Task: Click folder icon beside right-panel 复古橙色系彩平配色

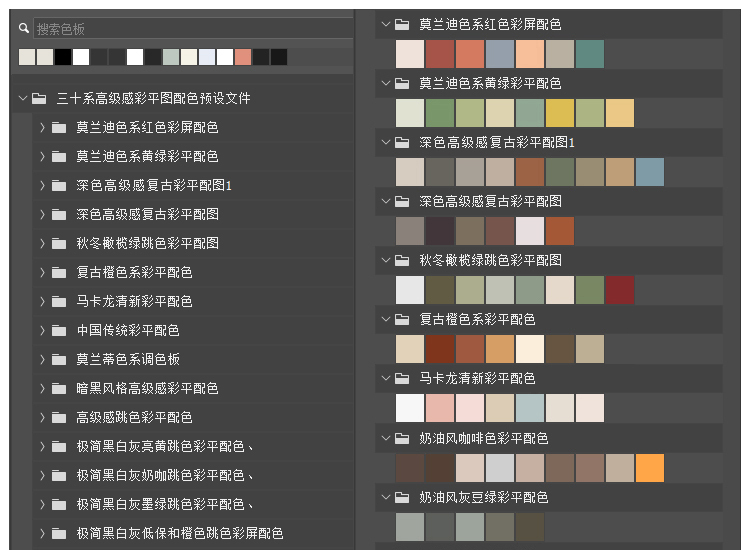Action: click(x=402, y=319)
